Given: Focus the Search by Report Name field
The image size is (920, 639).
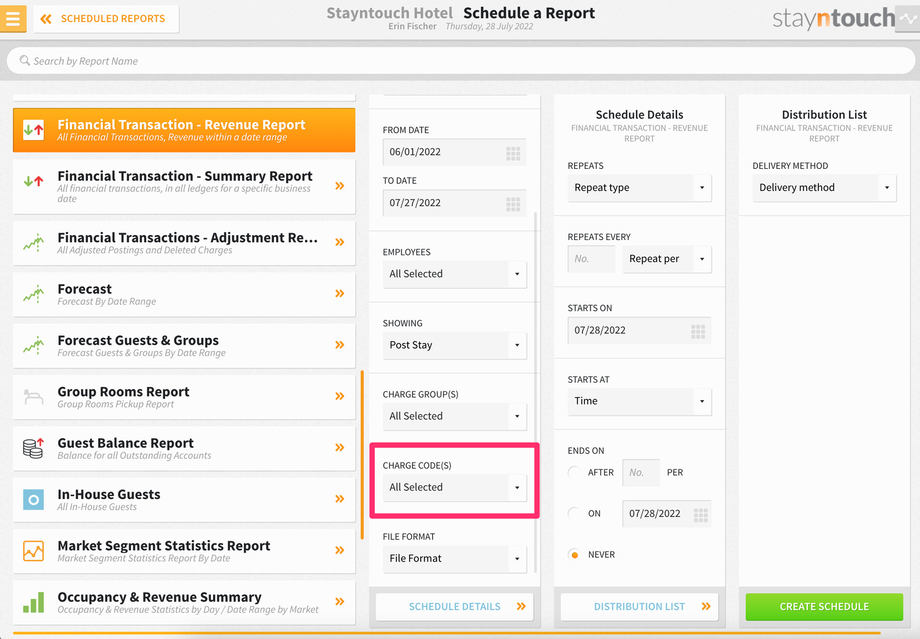Looking at the screenshot, I should point(461,61).
